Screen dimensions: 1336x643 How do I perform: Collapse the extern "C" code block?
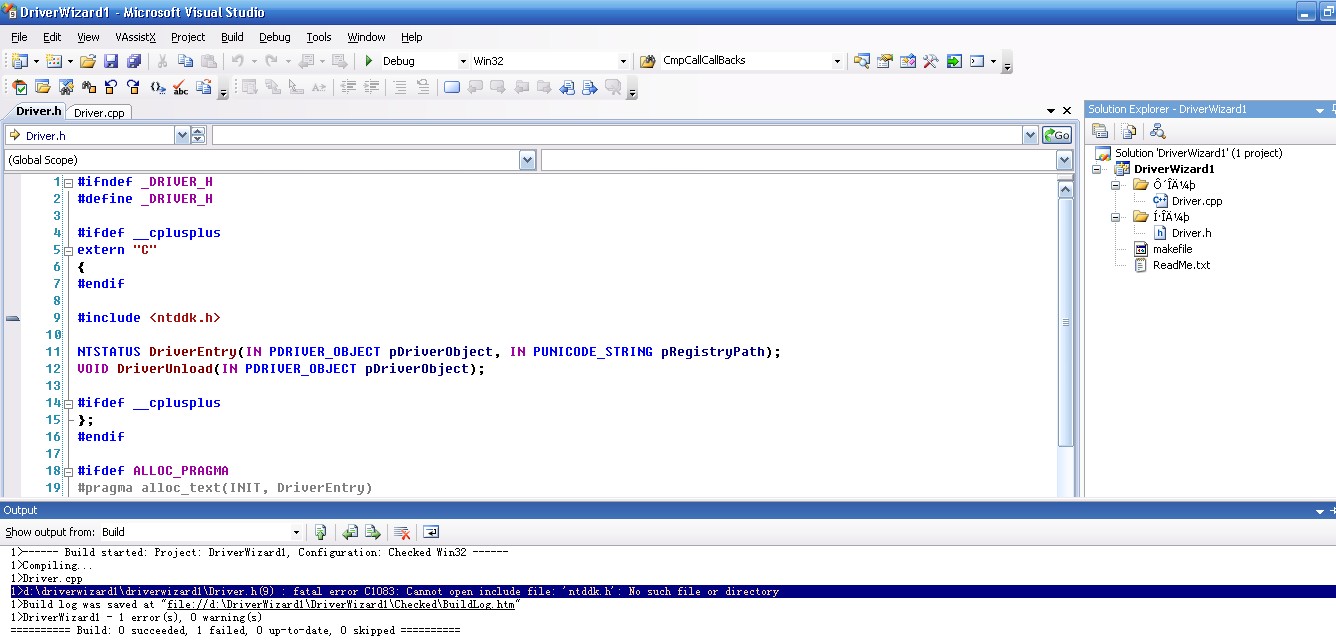(68, 250)
